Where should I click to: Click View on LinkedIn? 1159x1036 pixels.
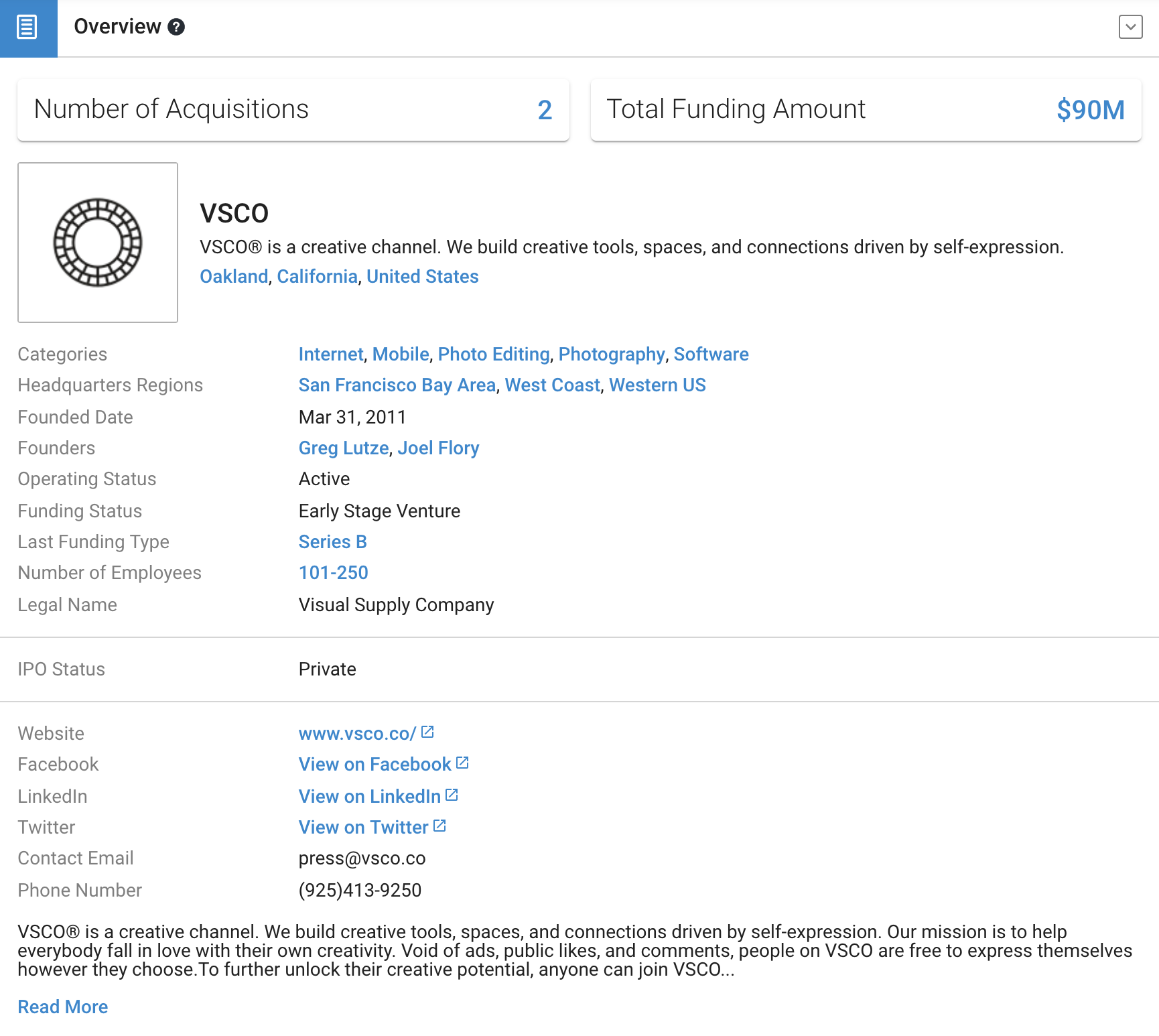[x=369, y=797]
